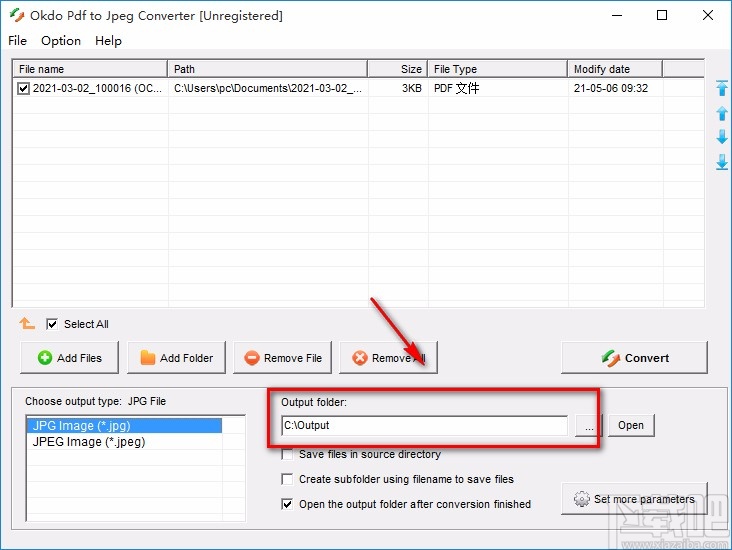Image resolution: width=732 pixels, height=550 pixels.
Task: Open Set more parameters
Action: (x=634, y=499)
